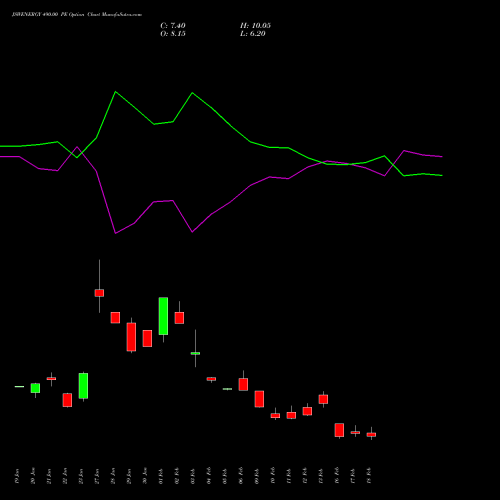Click the 13 Feb date axis label
500x500 pixels.
(321, 476)
